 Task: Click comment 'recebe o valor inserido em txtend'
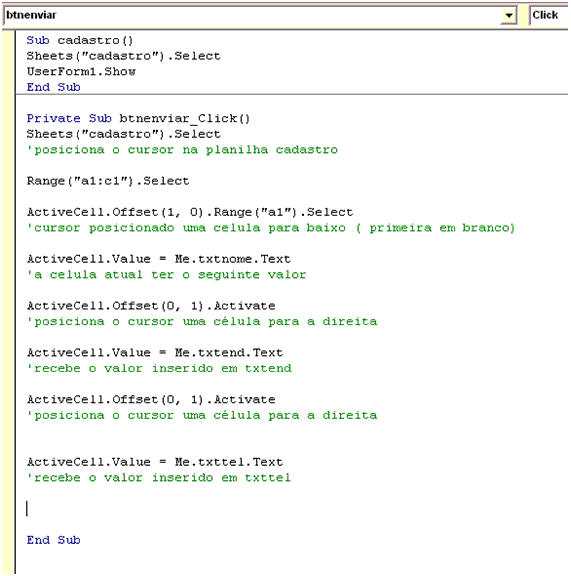159,368
